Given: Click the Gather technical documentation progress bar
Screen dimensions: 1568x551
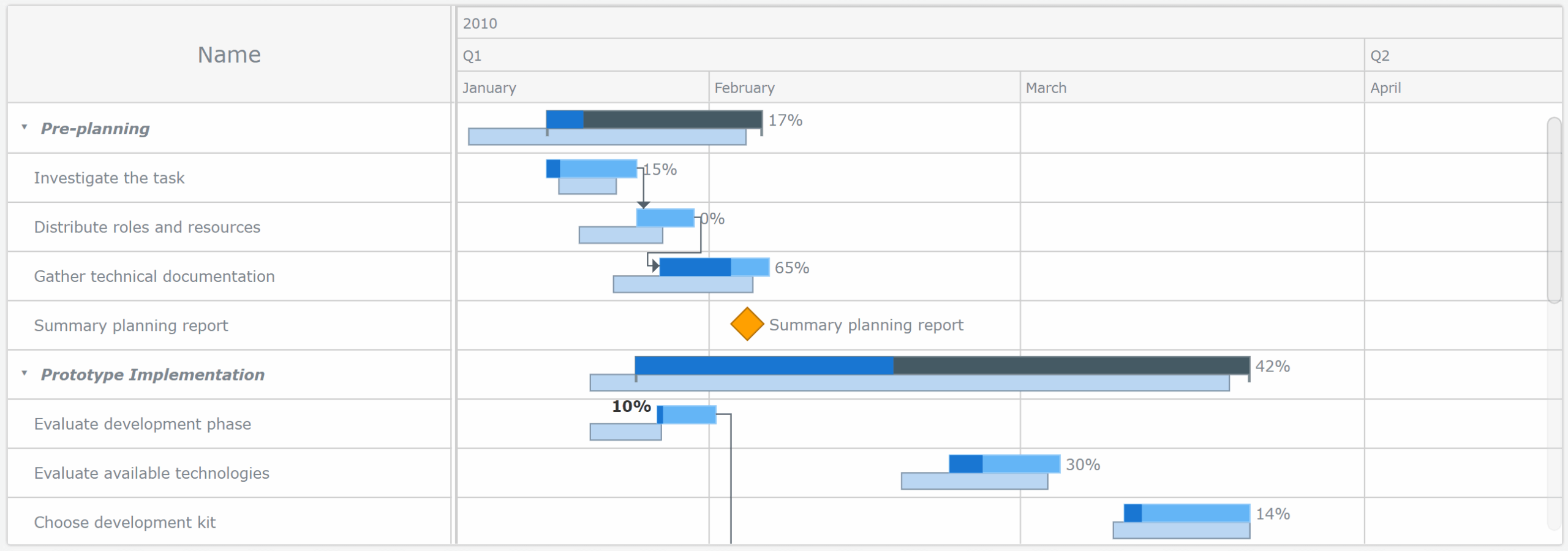Looking at the screenshot, I should (x=714, y=267).
